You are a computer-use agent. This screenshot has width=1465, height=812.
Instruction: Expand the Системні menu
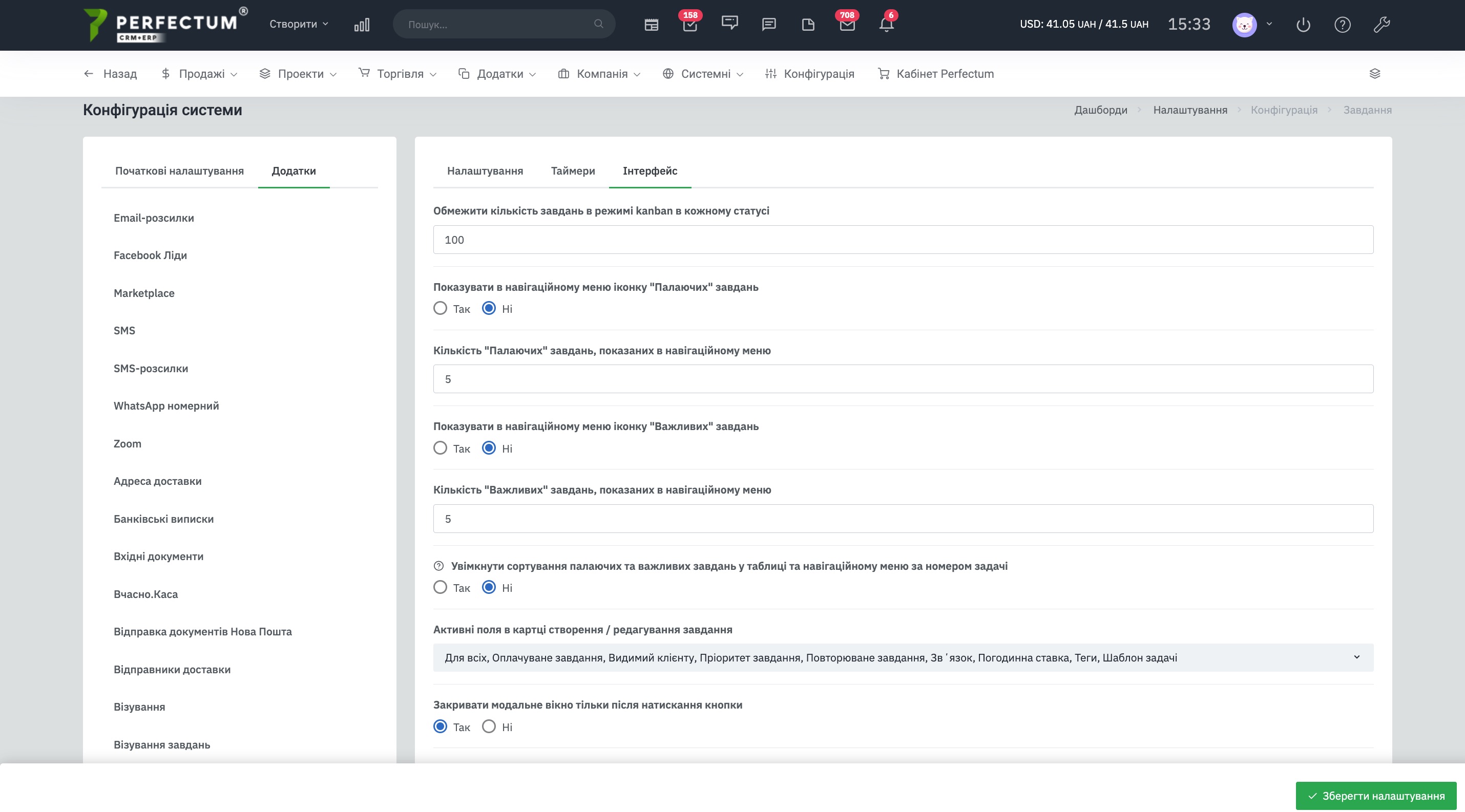tap(703, 74)
